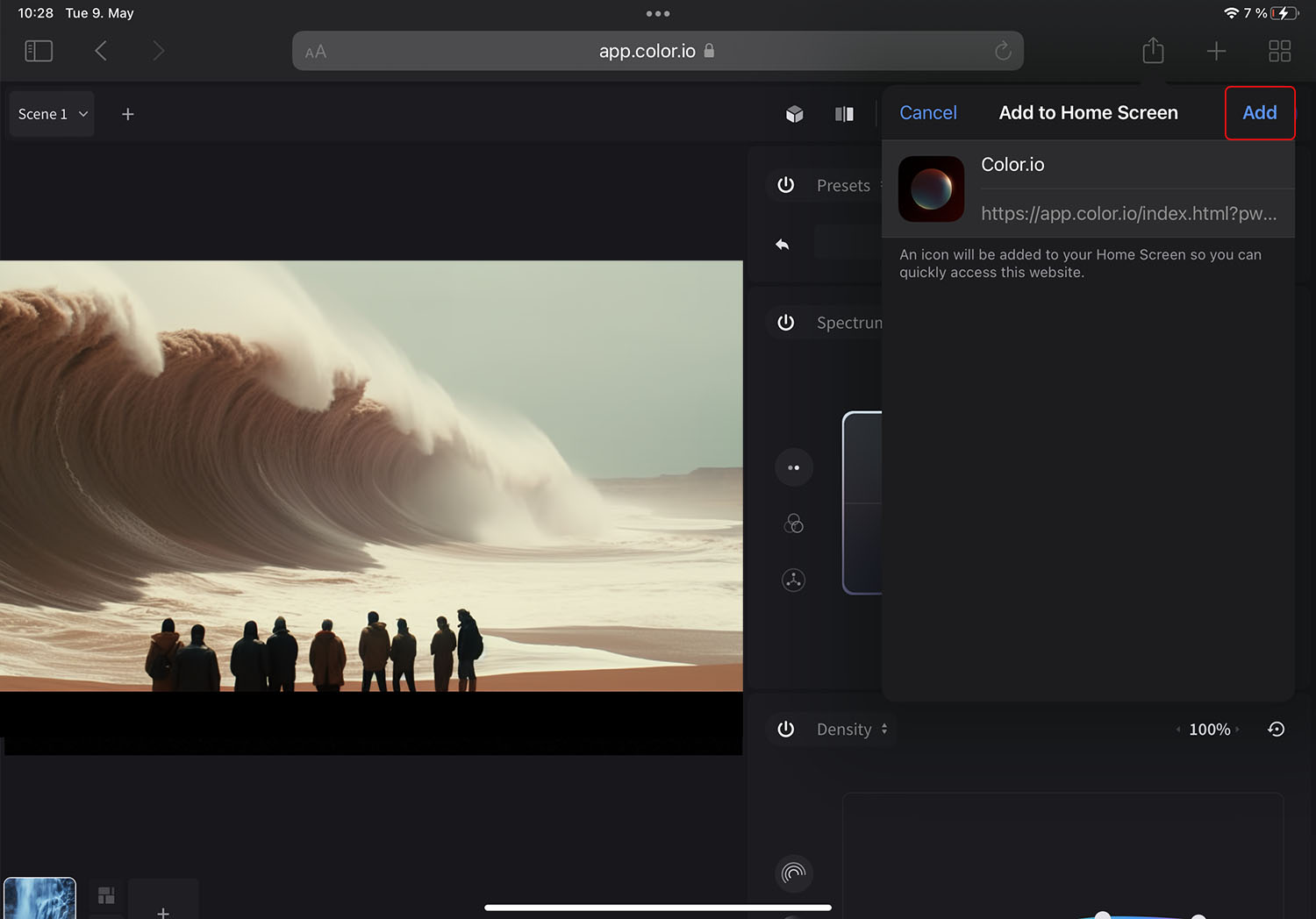The width and height of the screenshot is (1316, 919).
Task: Click the app.color.io URL link
Action: point(647,50)
